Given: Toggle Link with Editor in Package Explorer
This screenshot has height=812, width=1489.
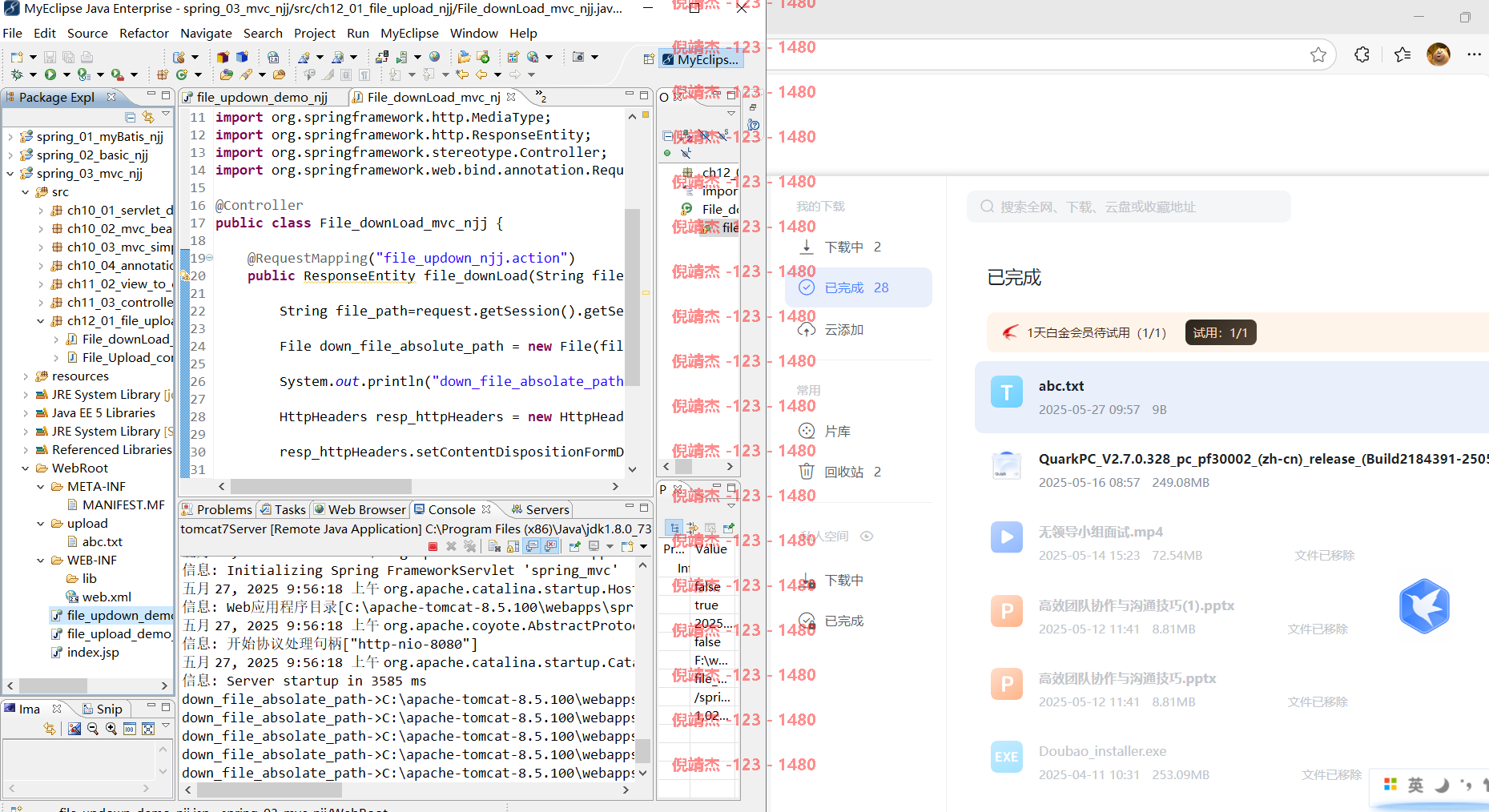Looking at the screenshot, I should pos(147,117).
